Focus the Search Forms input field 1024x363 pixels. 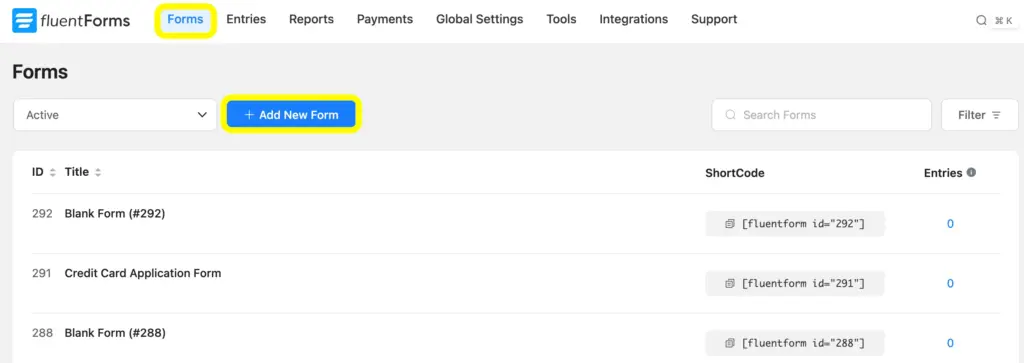[x=822, y=115]
